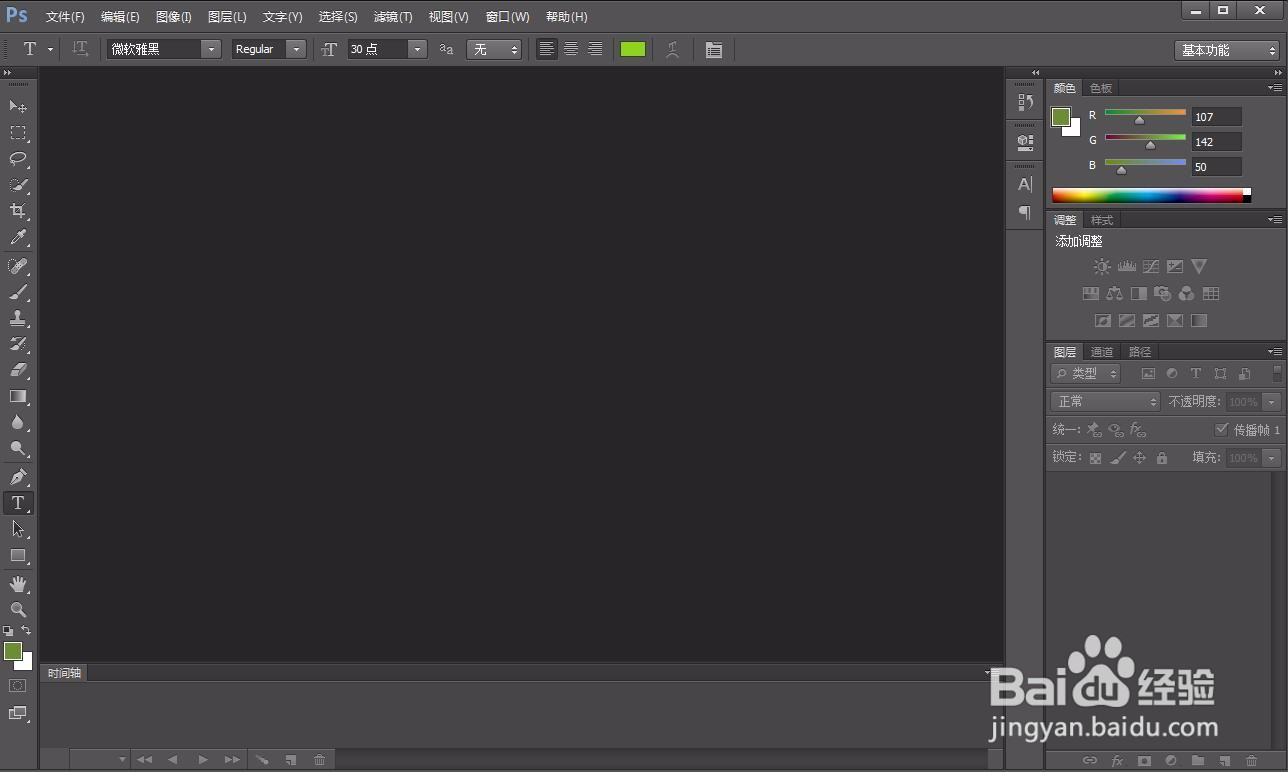
Task: Click the green text color swatch
Action: coord(633,49)
